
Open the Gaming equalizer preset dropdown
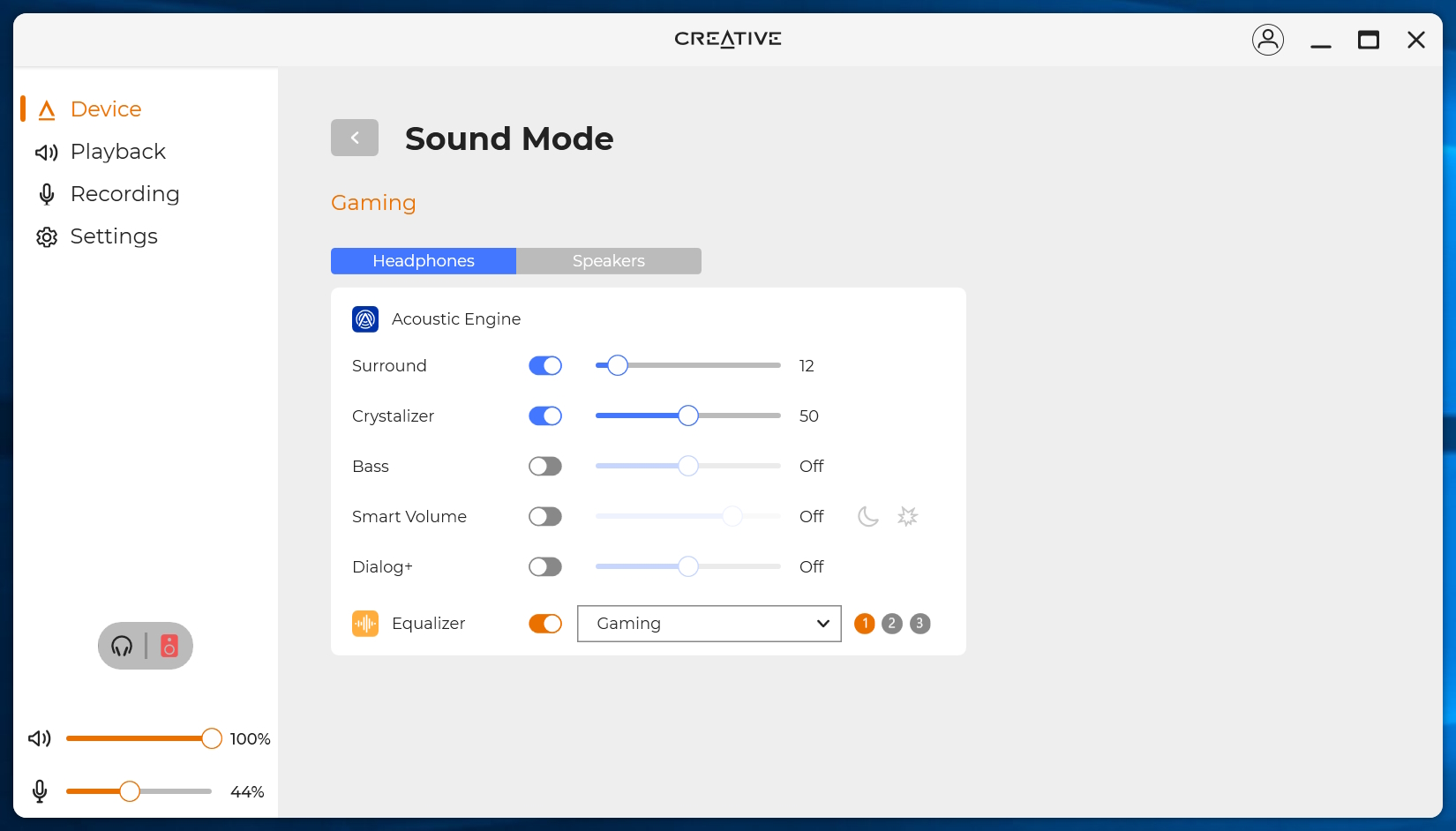tap(709, 624)
